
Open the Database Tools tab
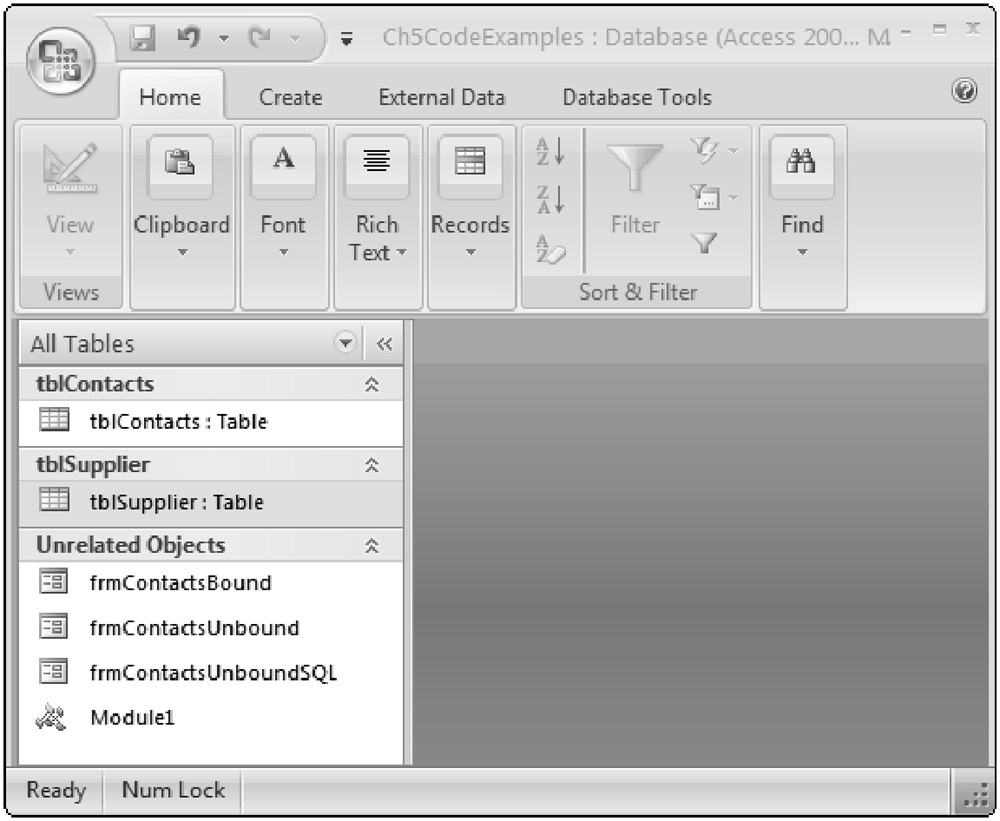(637, 98)
